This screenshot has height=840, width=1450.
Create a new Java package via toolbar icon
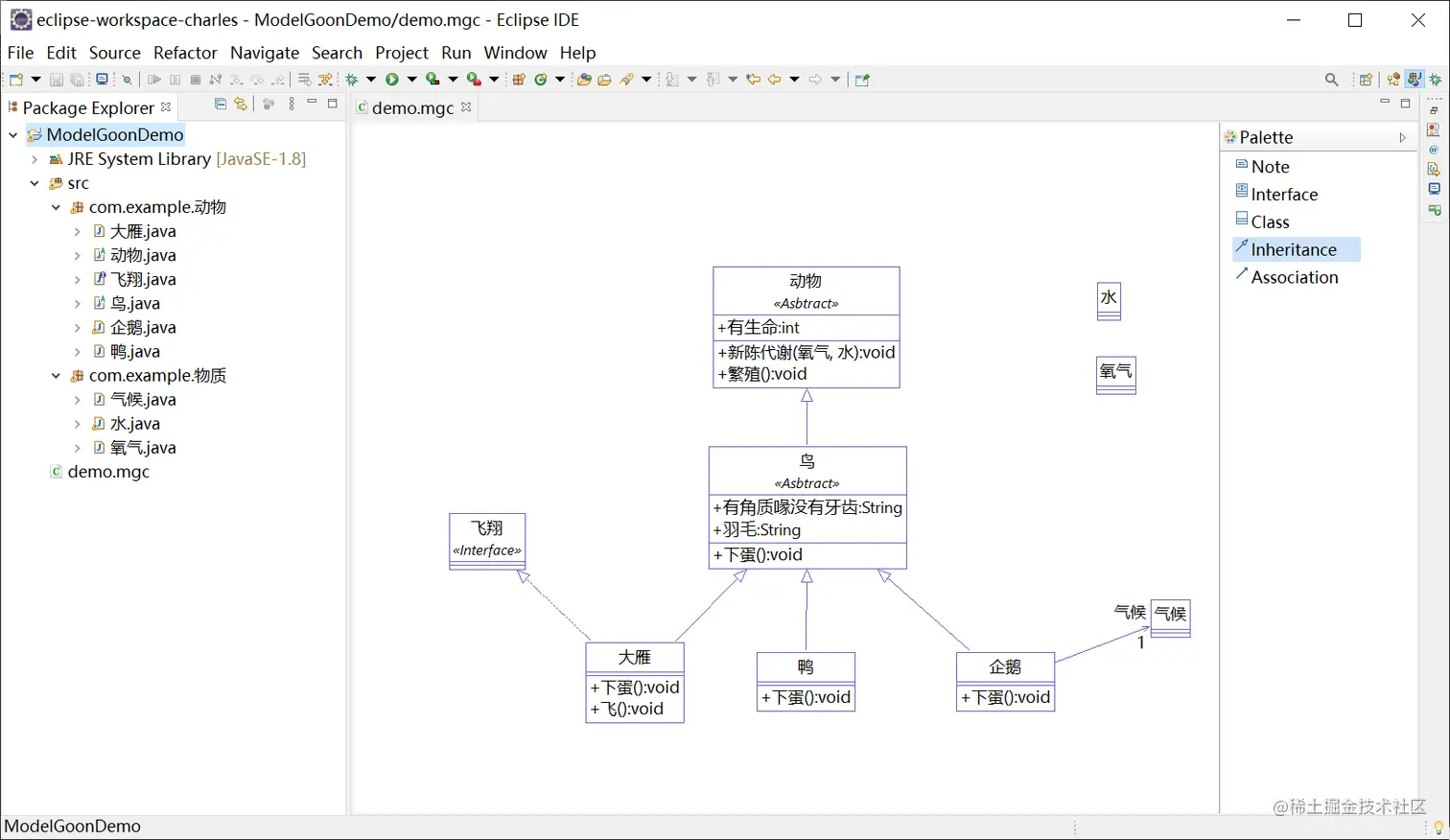pyautogui.click(x=517, y=79)
